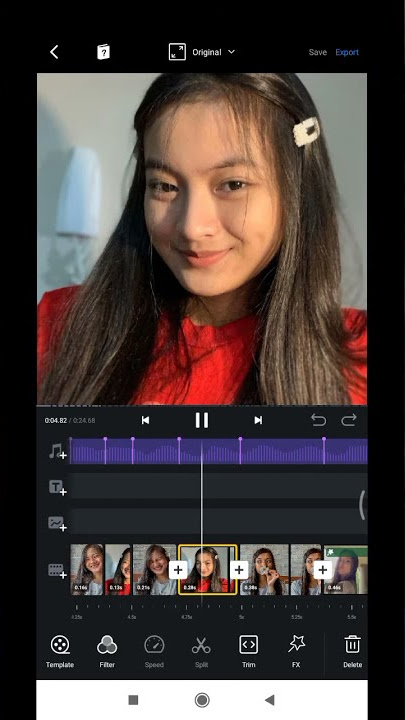Image resolution: width=405 pixels, height=720 pixels.
Task: Choose the Split scissors tool
Action: tap(201, 651)
